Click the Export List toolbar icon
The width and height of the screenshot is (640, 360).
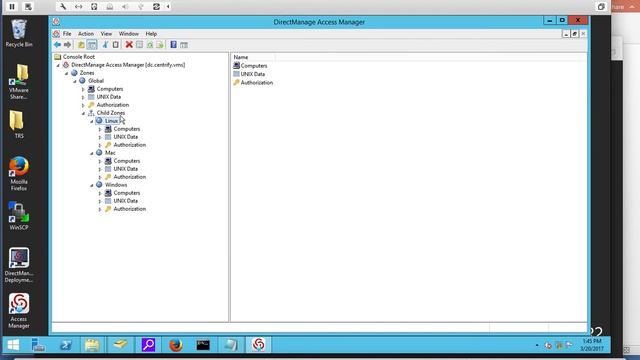coord(160,45)
